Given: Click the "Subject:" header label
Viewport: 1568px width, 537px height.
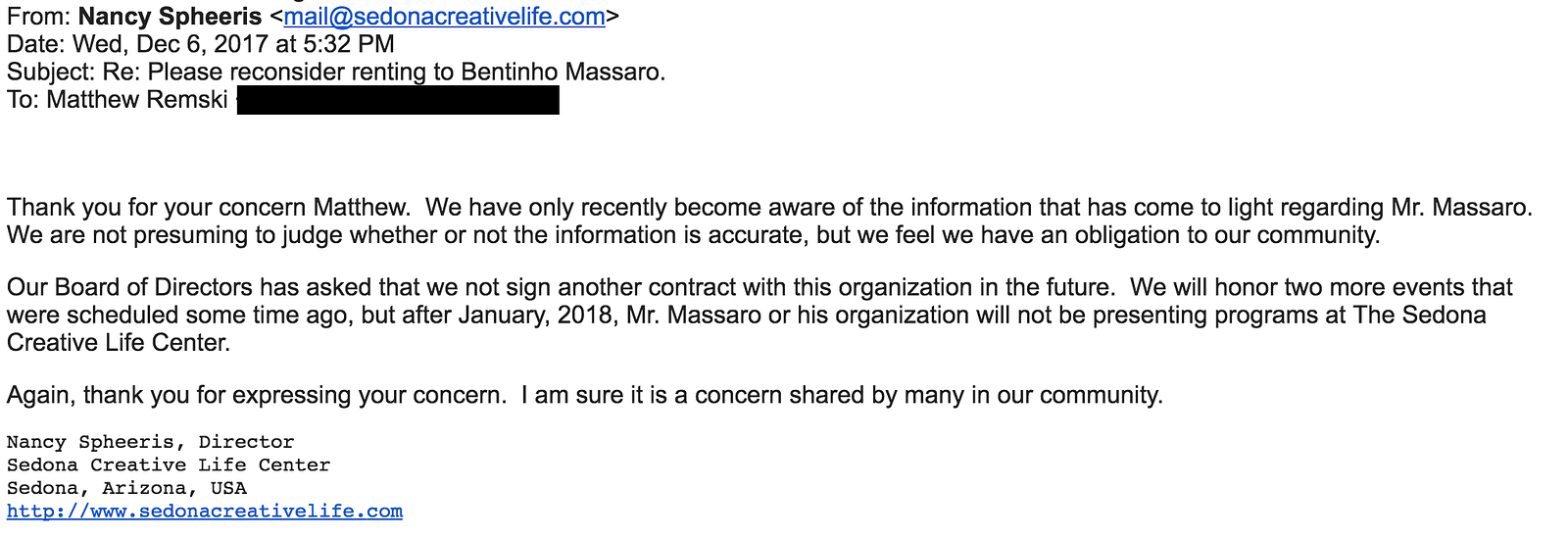Looking at the screenshot, I should (x=51, y=72).
